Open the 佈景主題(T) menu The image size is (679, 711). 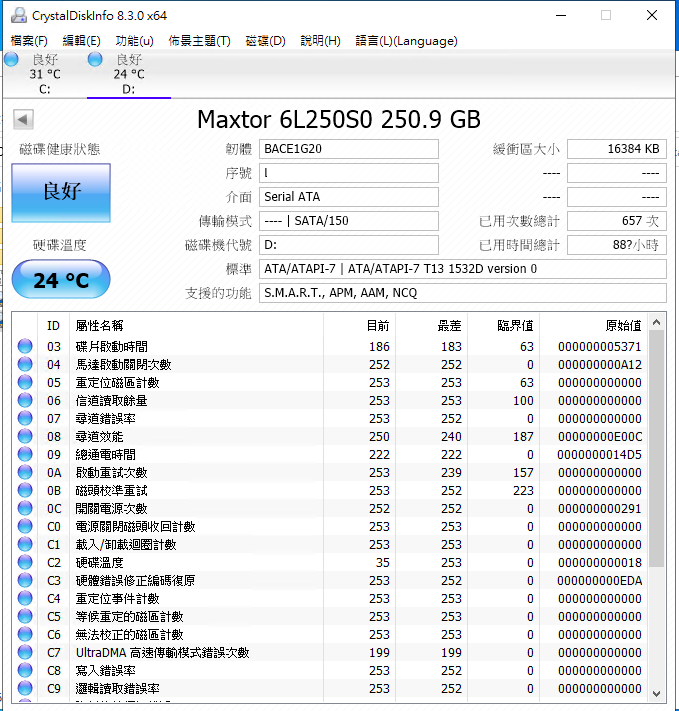(x=199, y=41)
